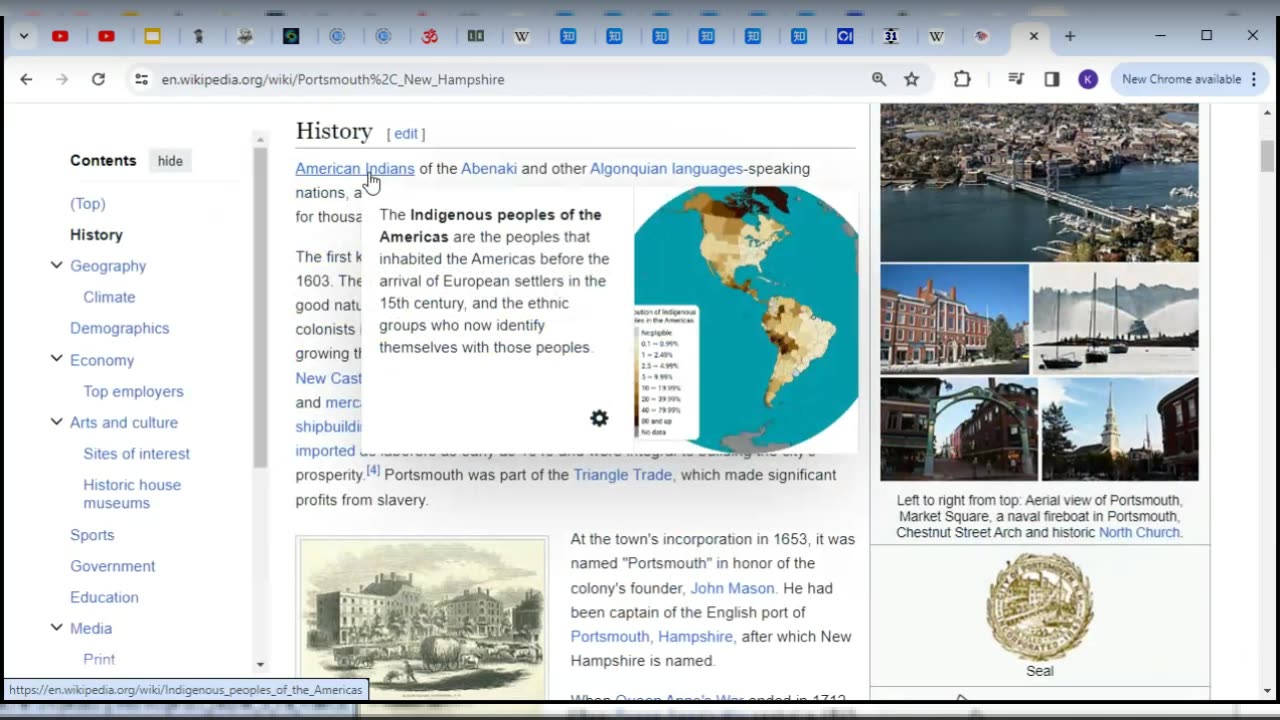Open page preview settings gear
The image size is (1280, 720).
(x=599, y=418)
